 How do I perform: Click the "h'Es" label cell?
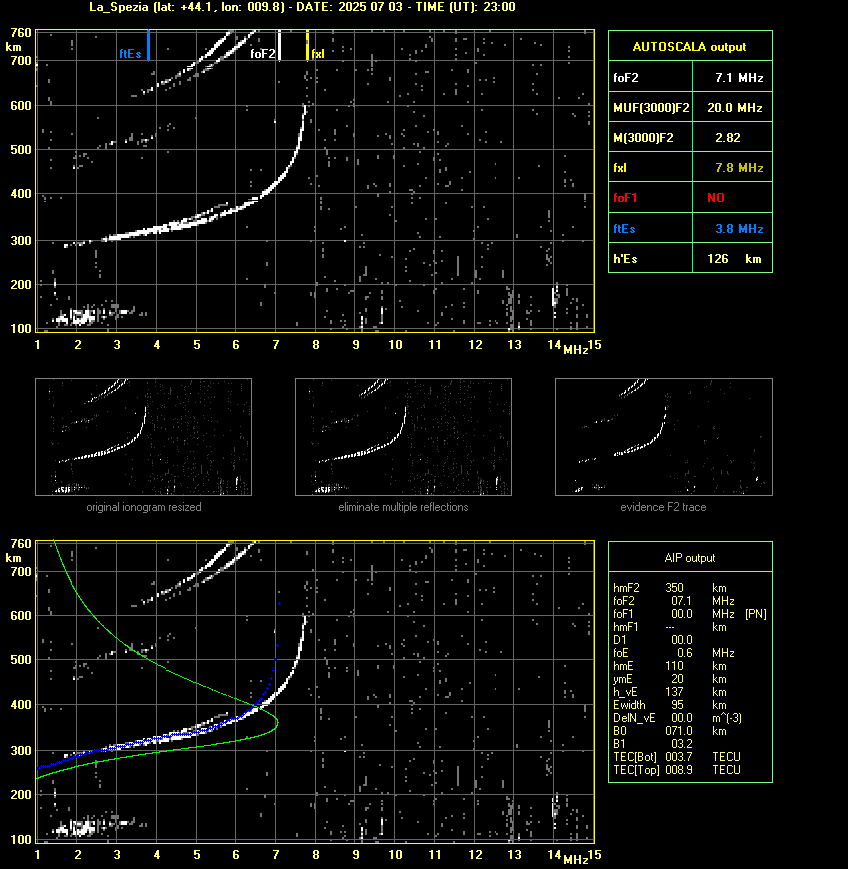651,258
